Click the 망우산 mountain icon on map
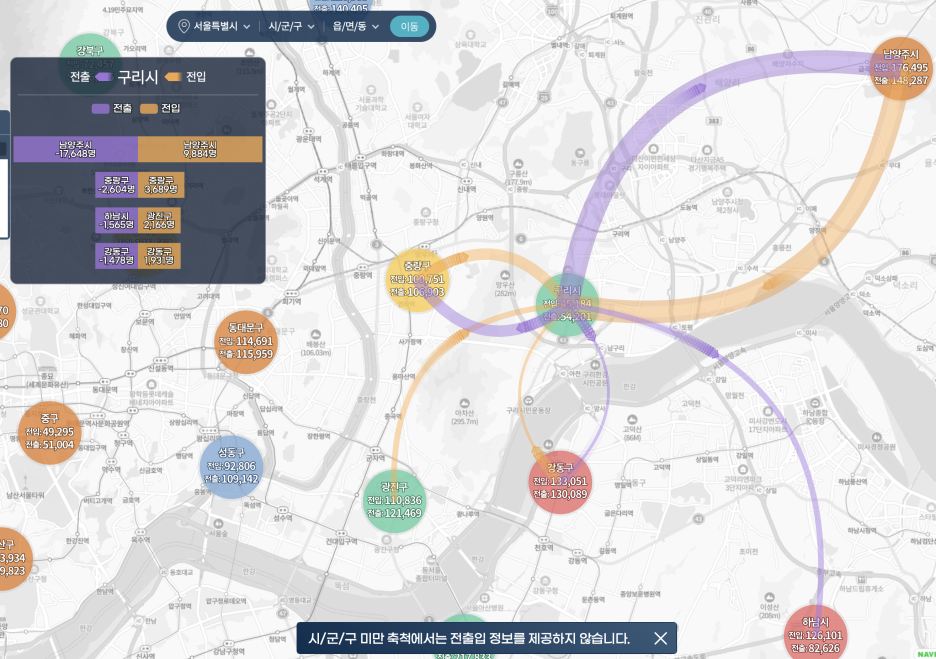Image resolution: width=936 pixels, height=659 pixels. click(505, 275)
